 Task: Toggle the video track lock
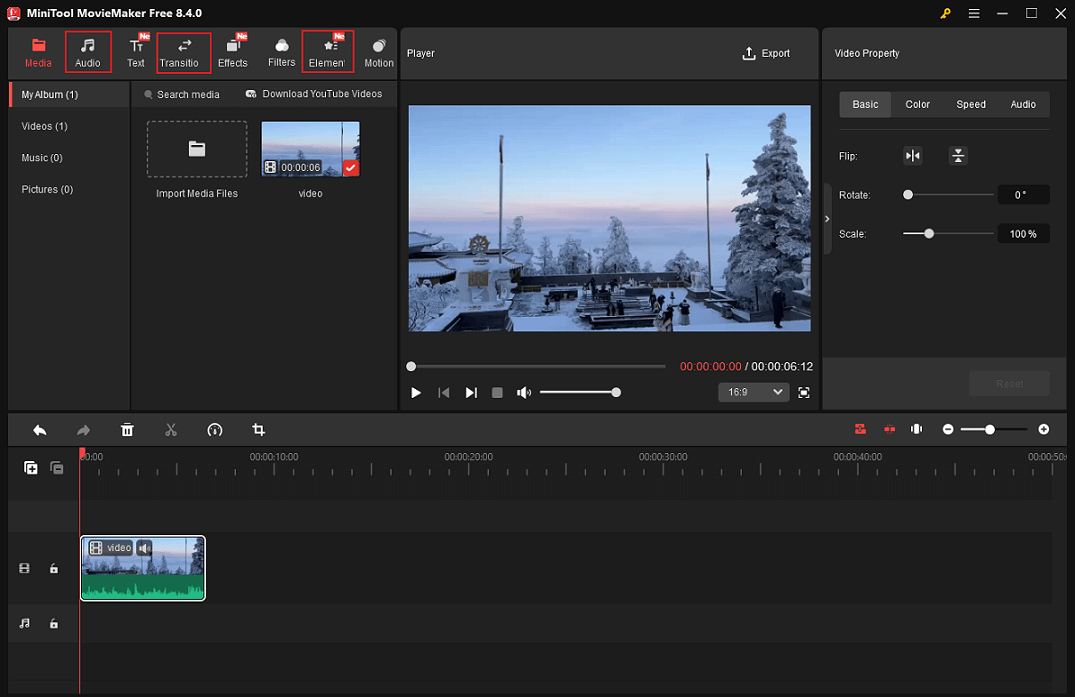(x=54, y=568)
